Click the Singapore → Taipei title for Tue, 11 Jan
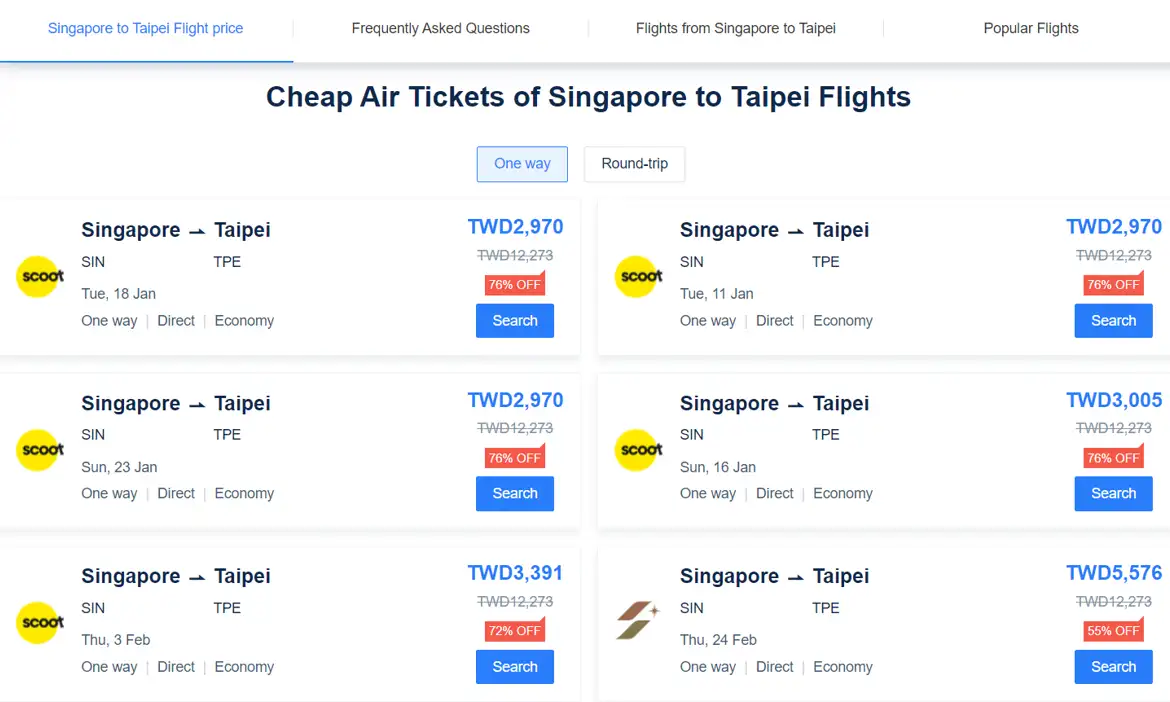 (x=775, y=230)
